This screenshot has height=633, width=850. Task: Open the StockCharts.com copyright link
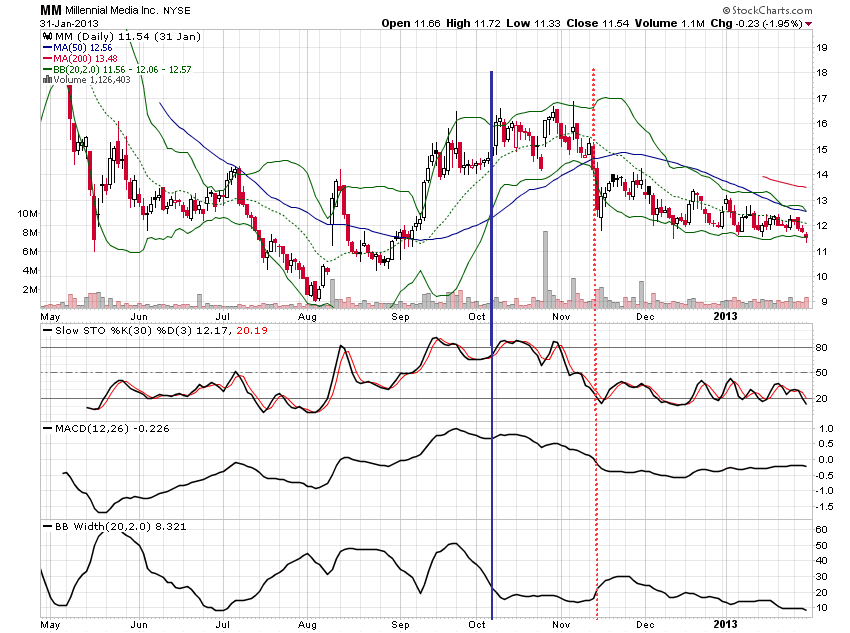[768, 10]
